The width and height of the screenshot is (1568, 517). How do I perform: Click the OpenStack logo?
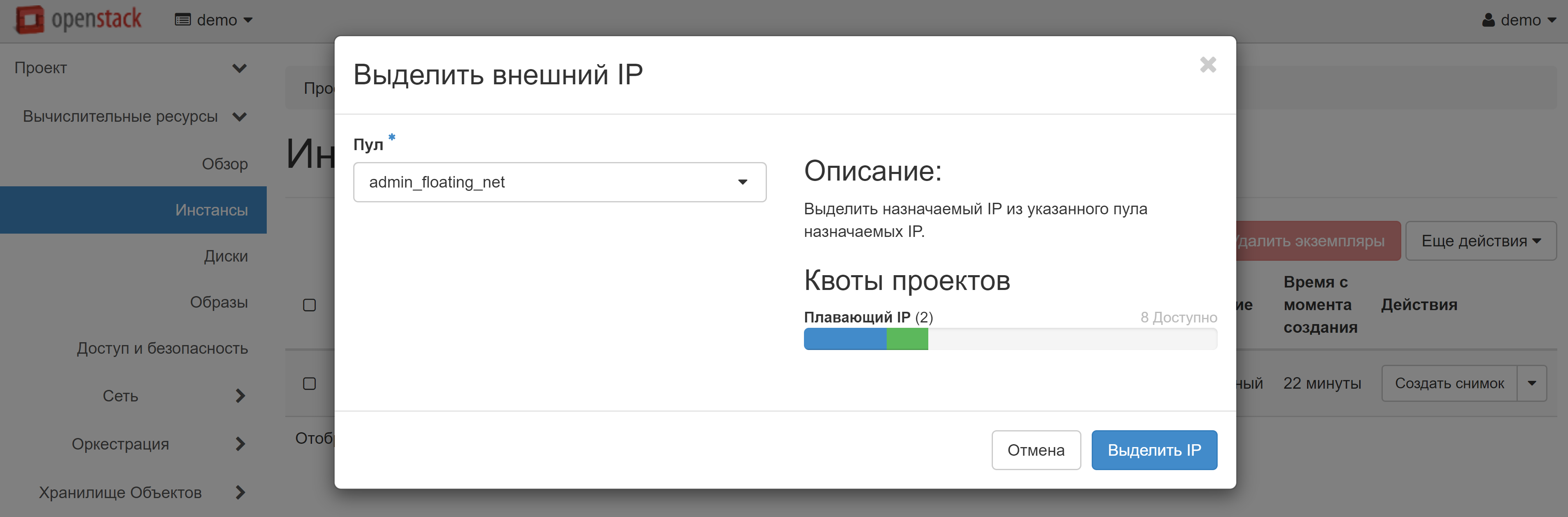[x=79, y=19]
